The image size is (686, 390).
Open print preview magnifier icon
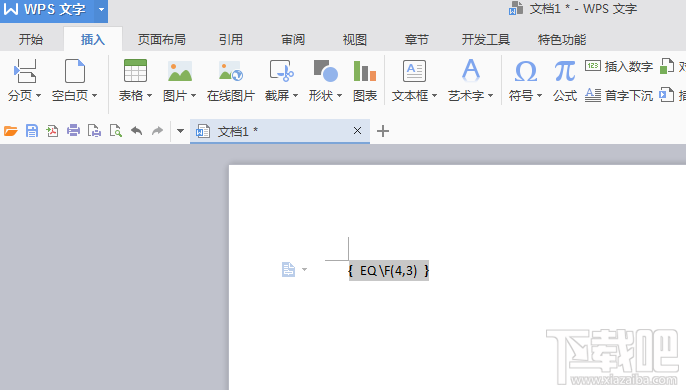pyautogui.click(x=116, y=131)
